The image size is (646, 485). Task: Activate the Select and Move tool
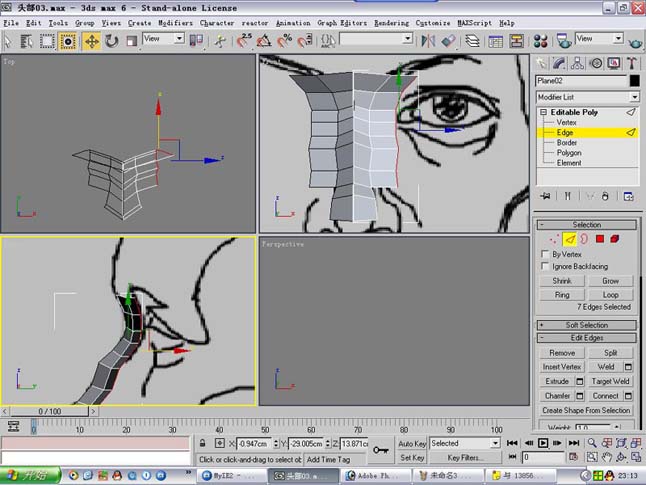click(91, 41)
